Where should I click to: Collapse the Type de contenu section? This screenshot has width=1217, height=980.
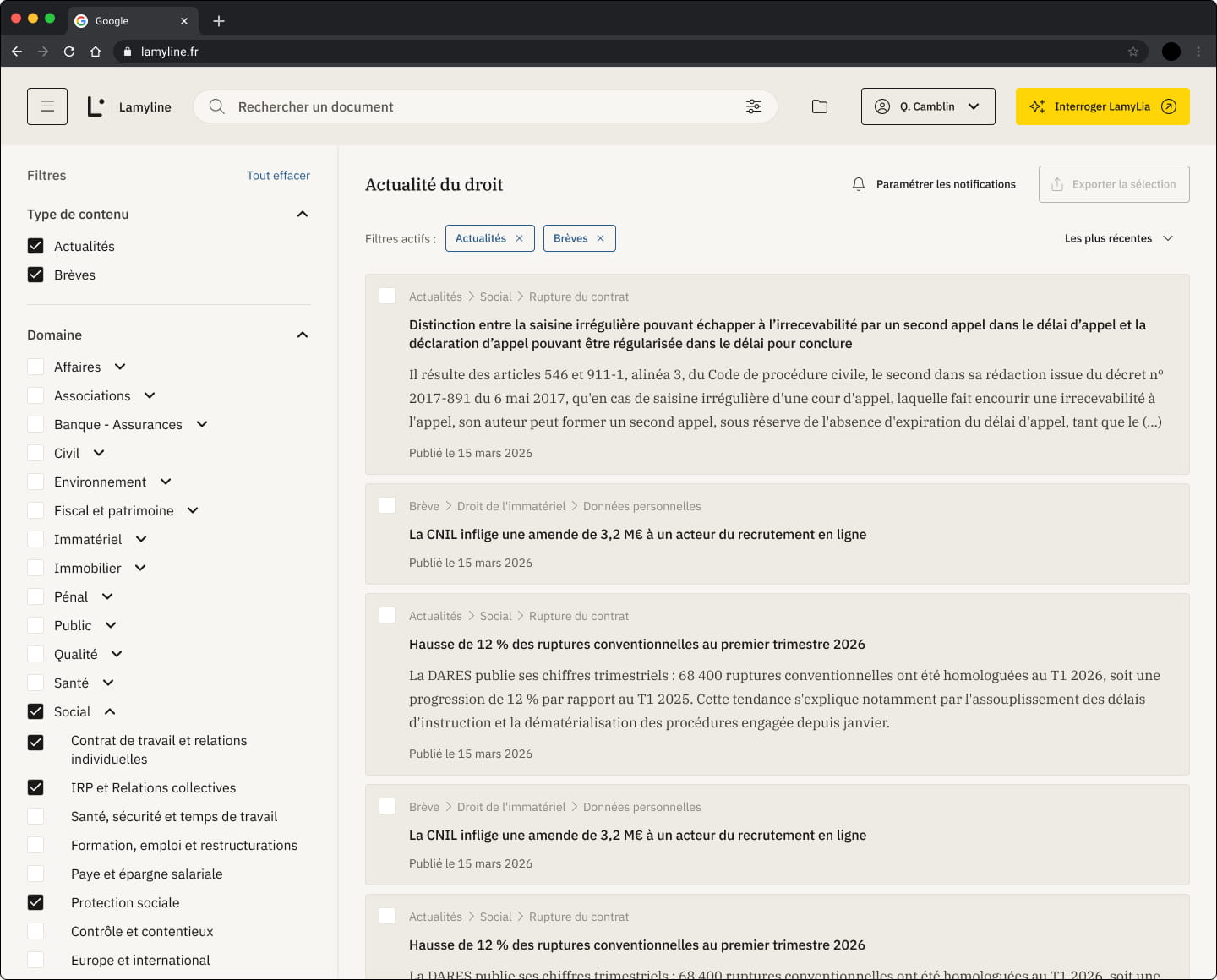[303, 215]
